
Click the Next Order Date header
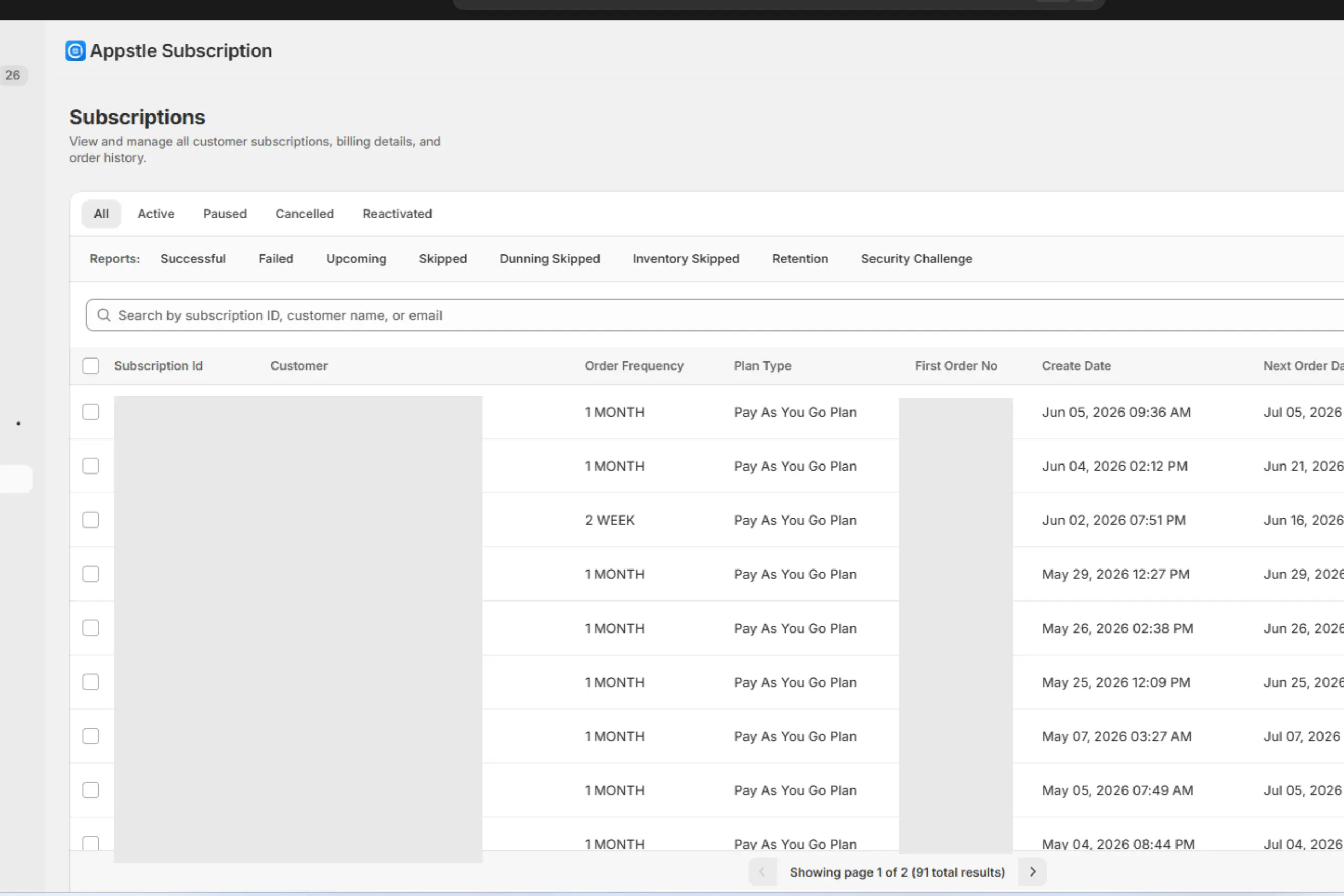click(x=1304, y=366)
